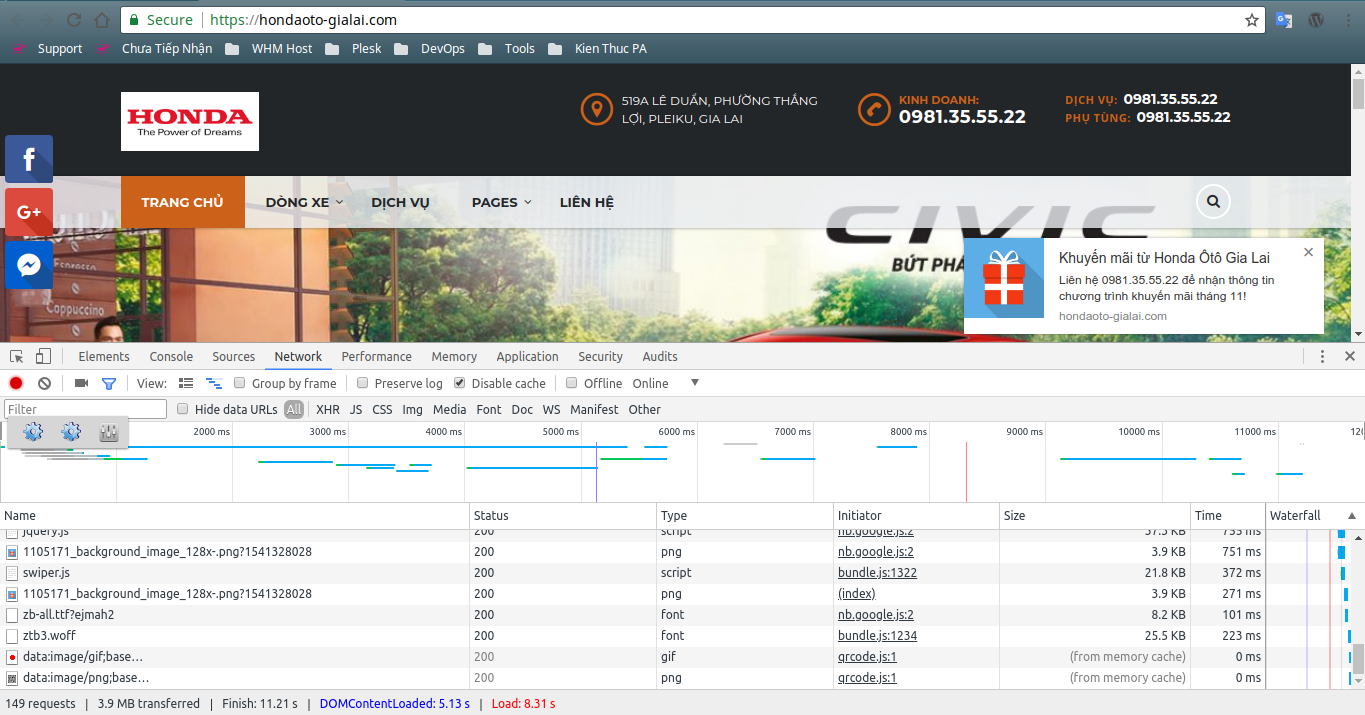Screen dimensions: 1365x715
Task: Close the Honda promotion notification
Action: [x=1308, y=252]
